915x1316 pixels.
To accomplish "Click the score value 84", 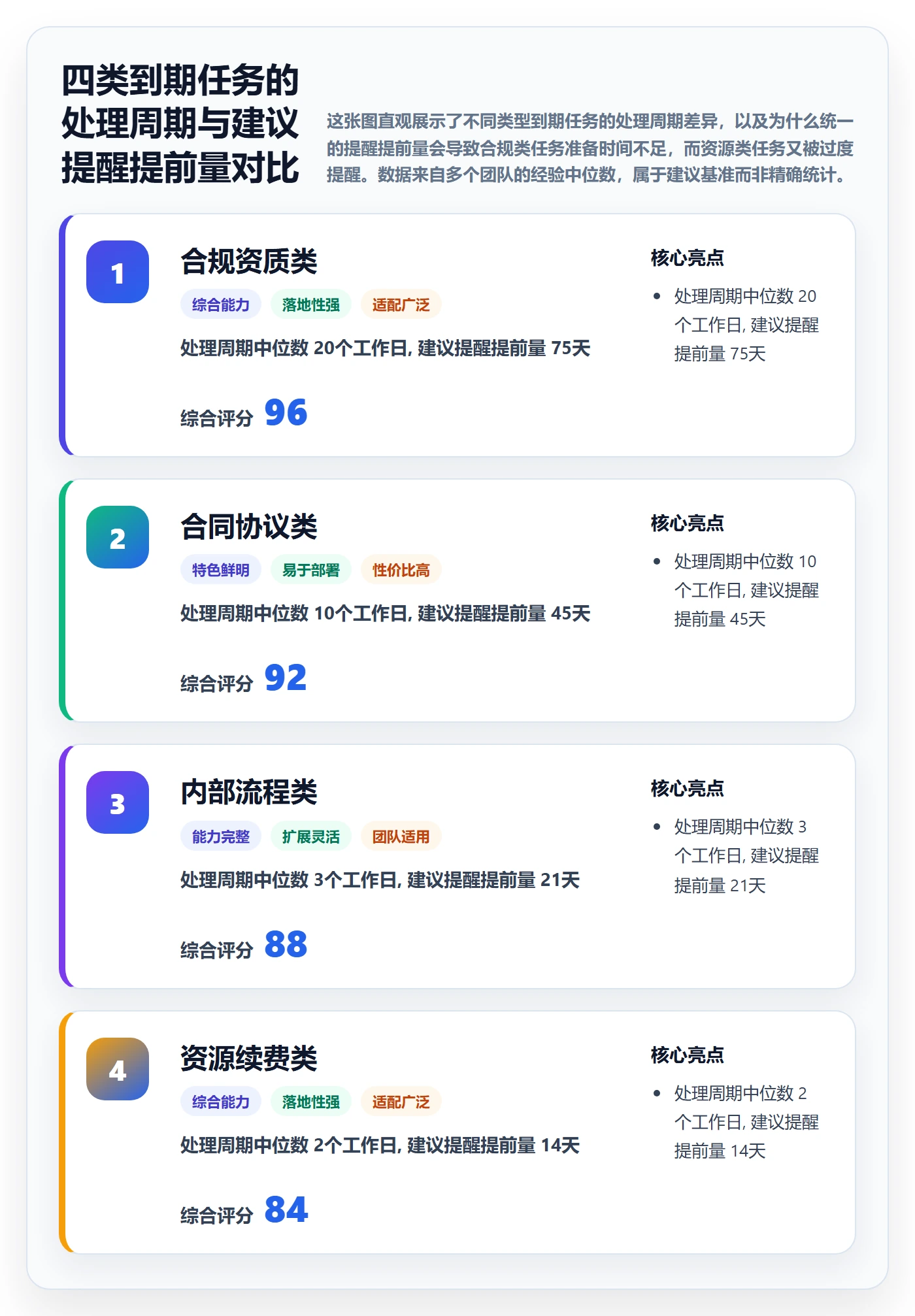I will pos(286,1210).
